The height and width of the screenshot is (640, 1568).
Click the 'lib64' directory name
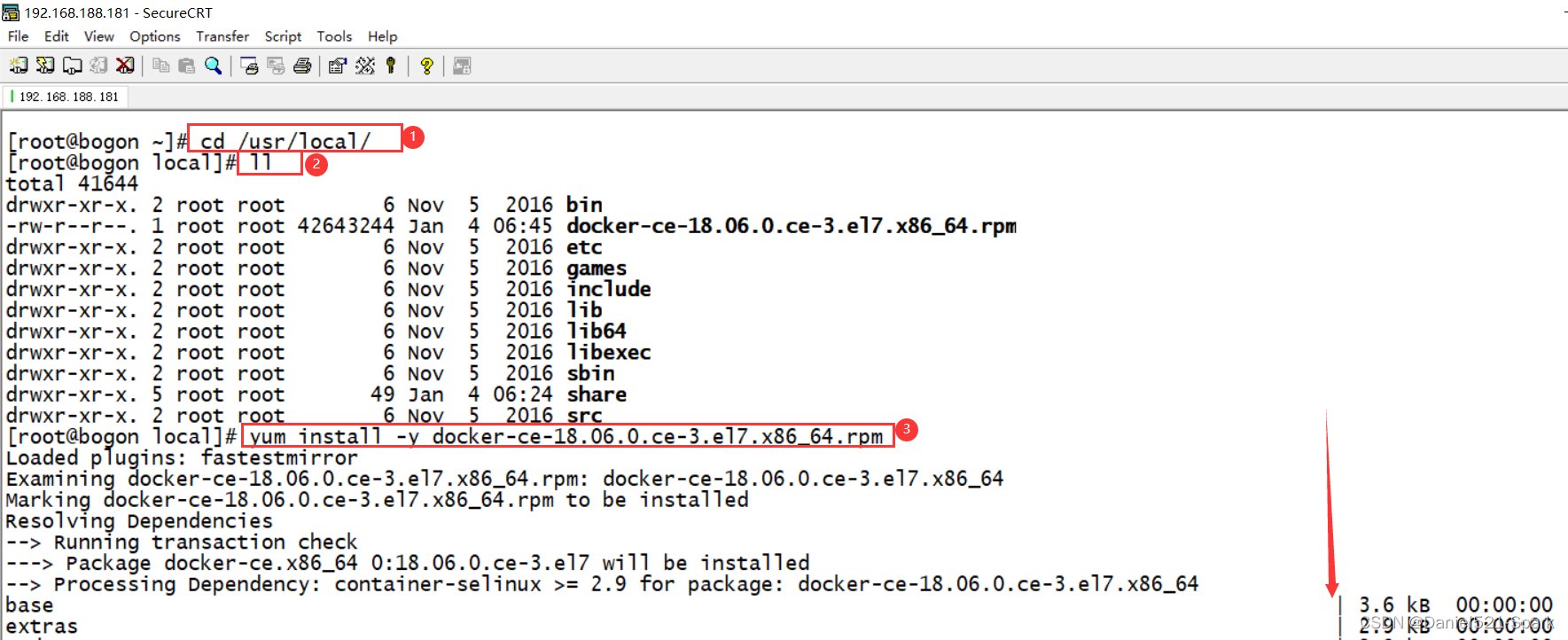[x=597, y=332]
